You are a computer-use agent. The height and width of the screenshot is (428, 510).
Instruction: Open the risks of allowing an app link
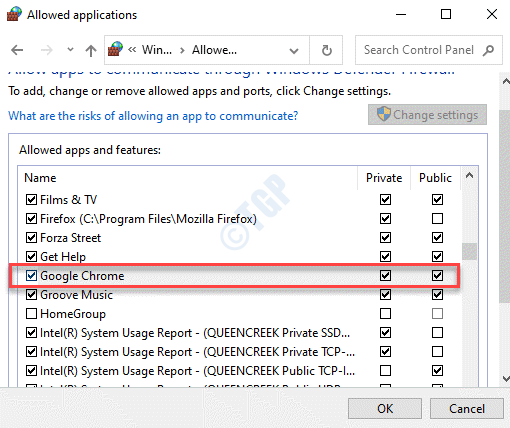click(153, 116)
